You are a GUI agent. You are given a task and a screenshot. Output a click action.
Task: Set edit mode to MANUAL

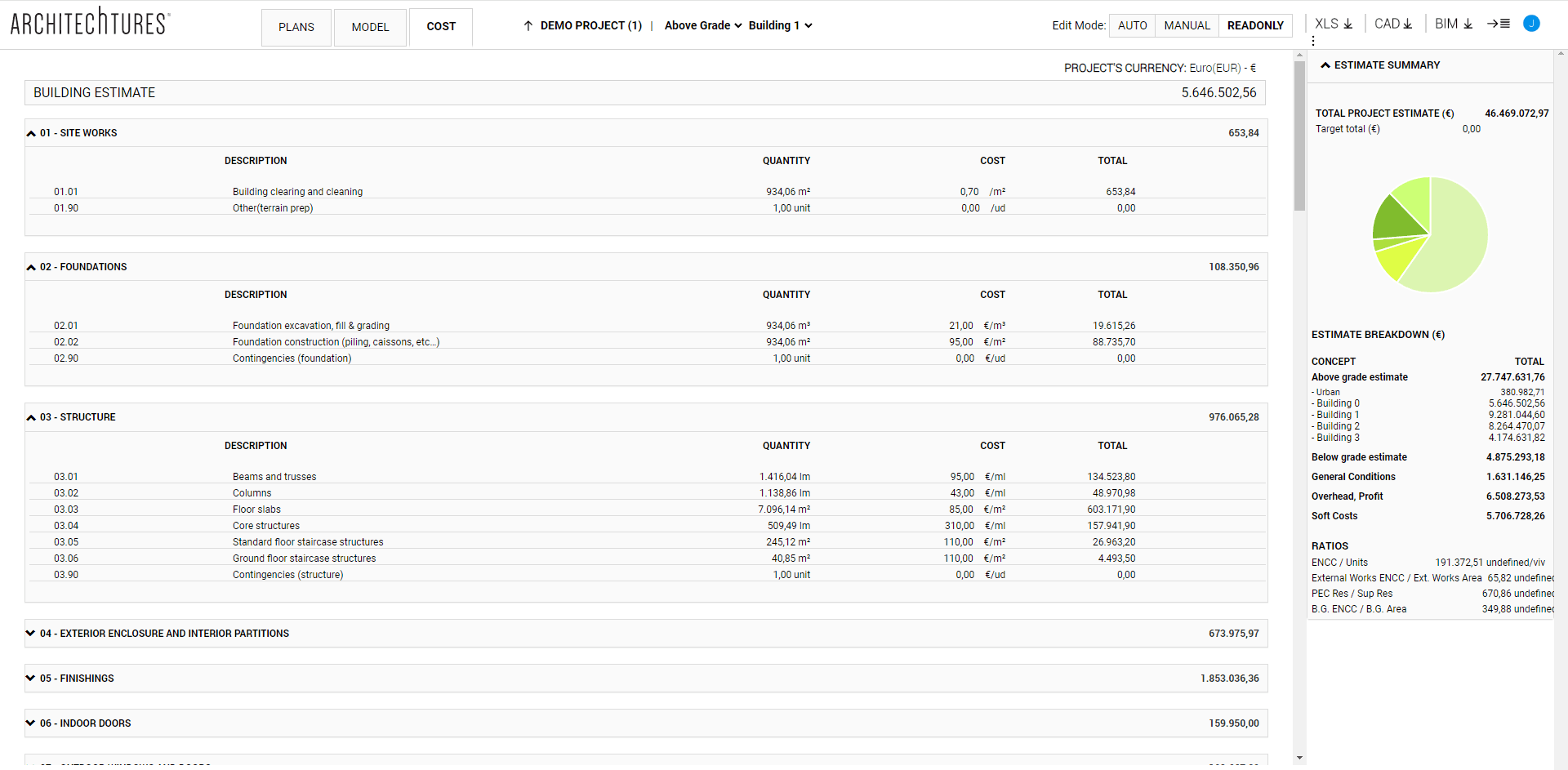click(x=1187, y=26)
